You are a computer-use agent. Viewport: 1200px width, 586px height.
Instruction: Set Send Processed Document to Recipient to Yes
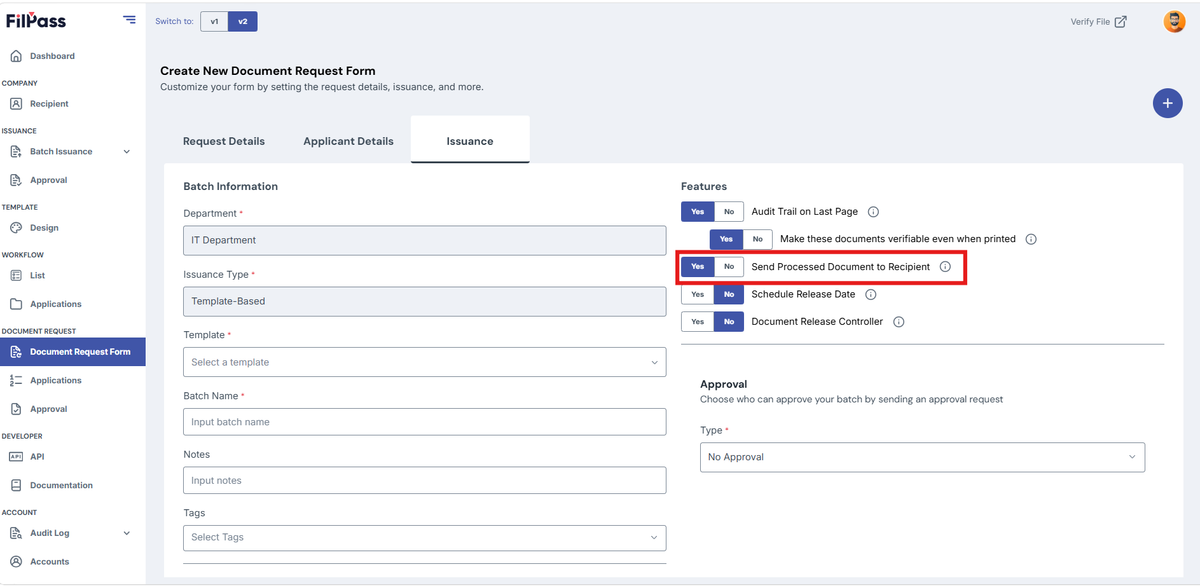(697, 267)
